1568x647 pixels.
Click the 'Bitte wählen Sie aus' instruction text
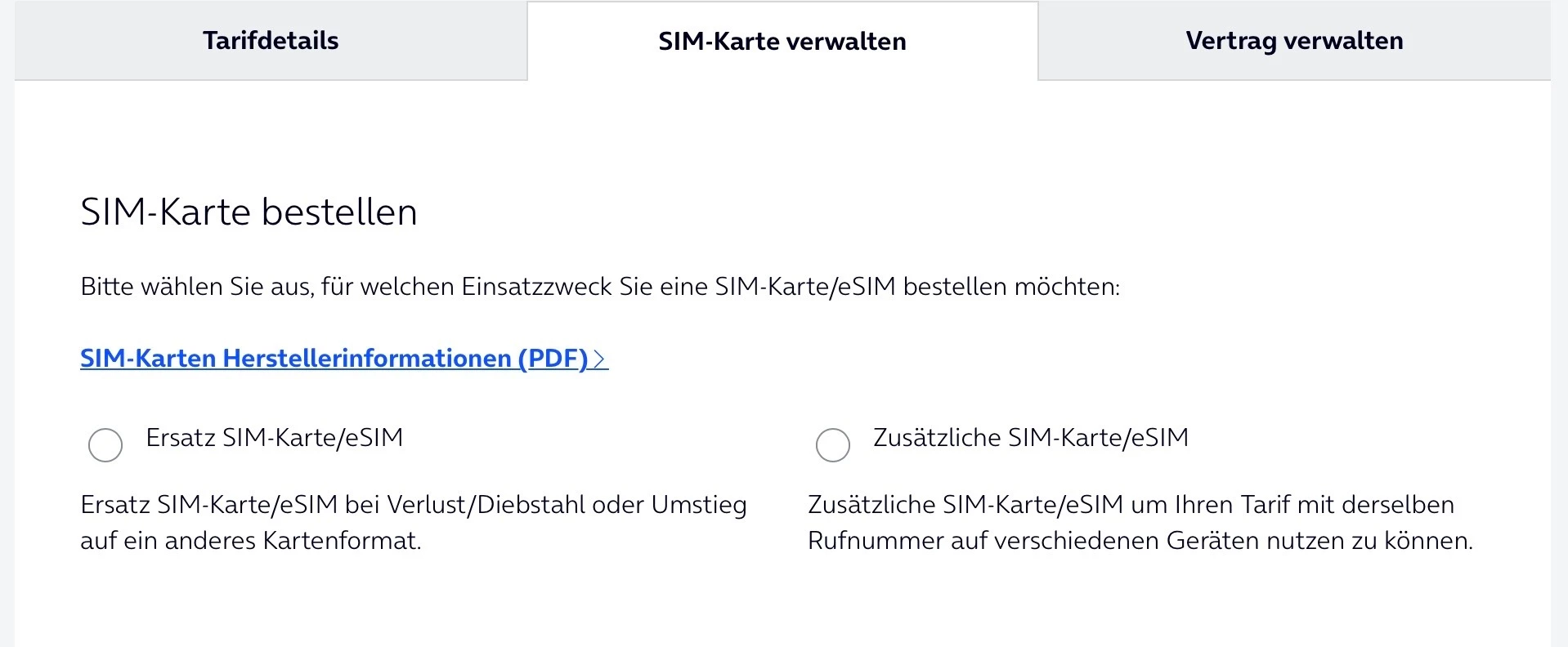point(600,287)
